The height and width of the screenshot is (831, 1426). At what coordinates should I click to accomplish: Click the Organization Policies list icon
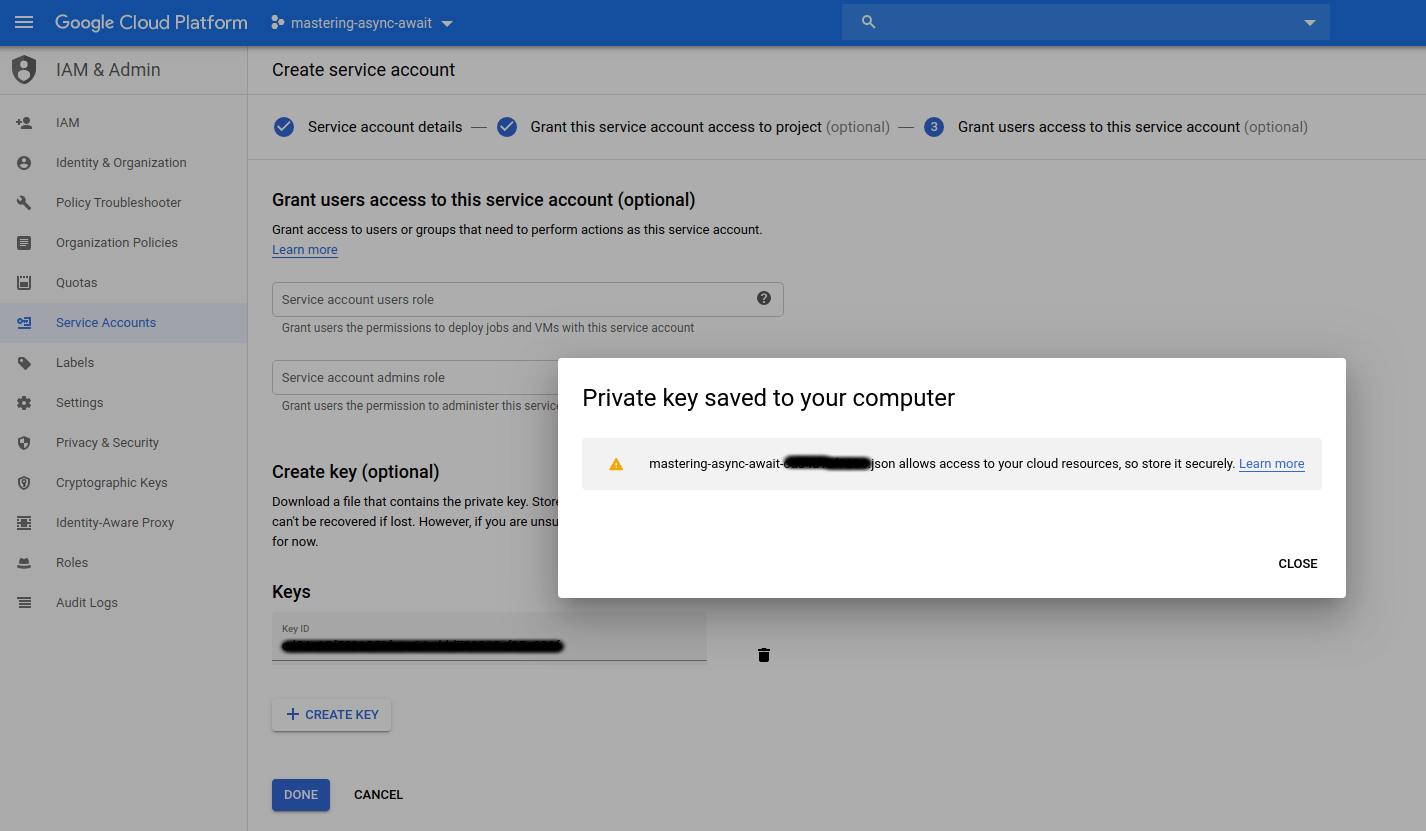[24, 243]
